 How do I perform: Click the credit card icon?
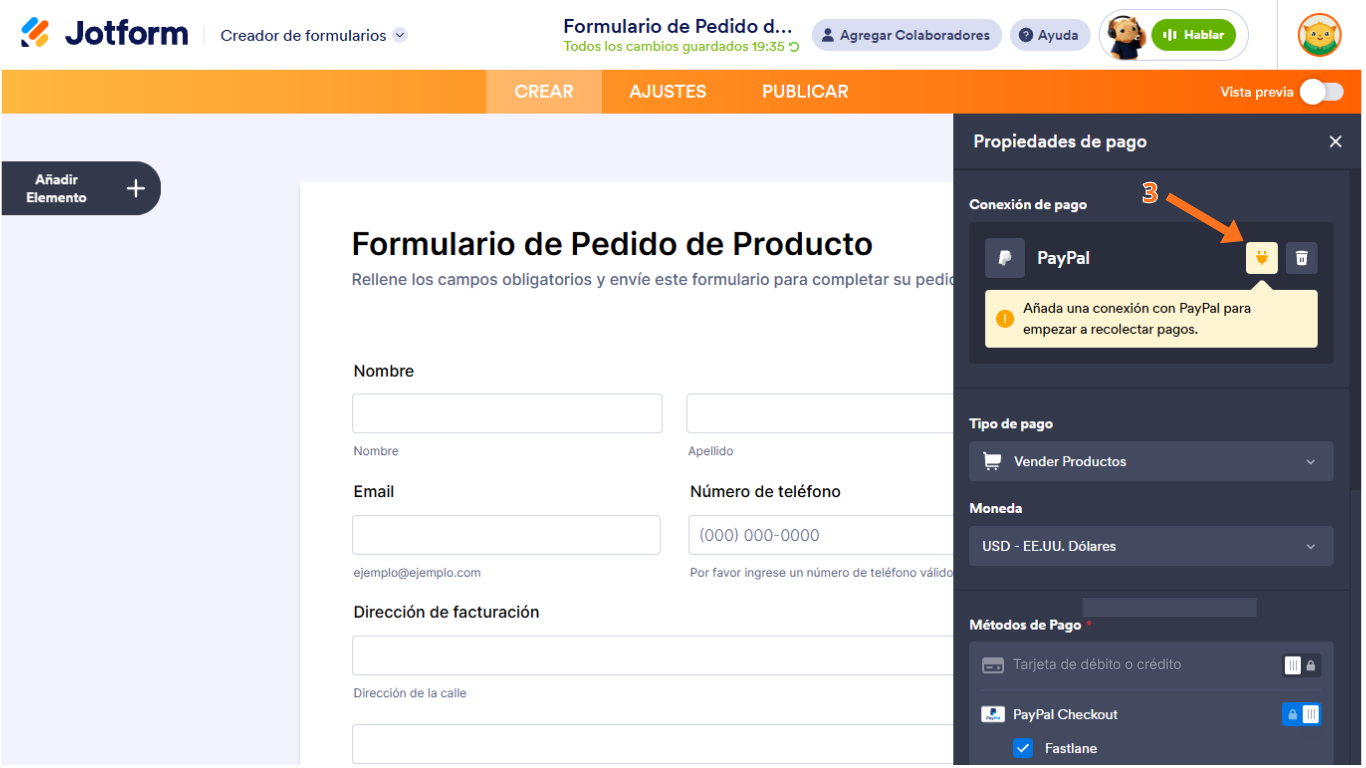tap(993, 665)
